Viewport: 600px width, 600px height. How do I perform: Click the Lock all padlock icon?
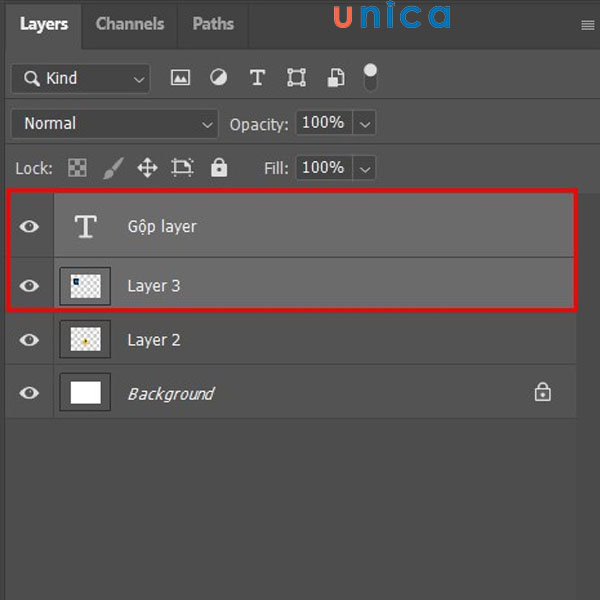coord(219,168)
